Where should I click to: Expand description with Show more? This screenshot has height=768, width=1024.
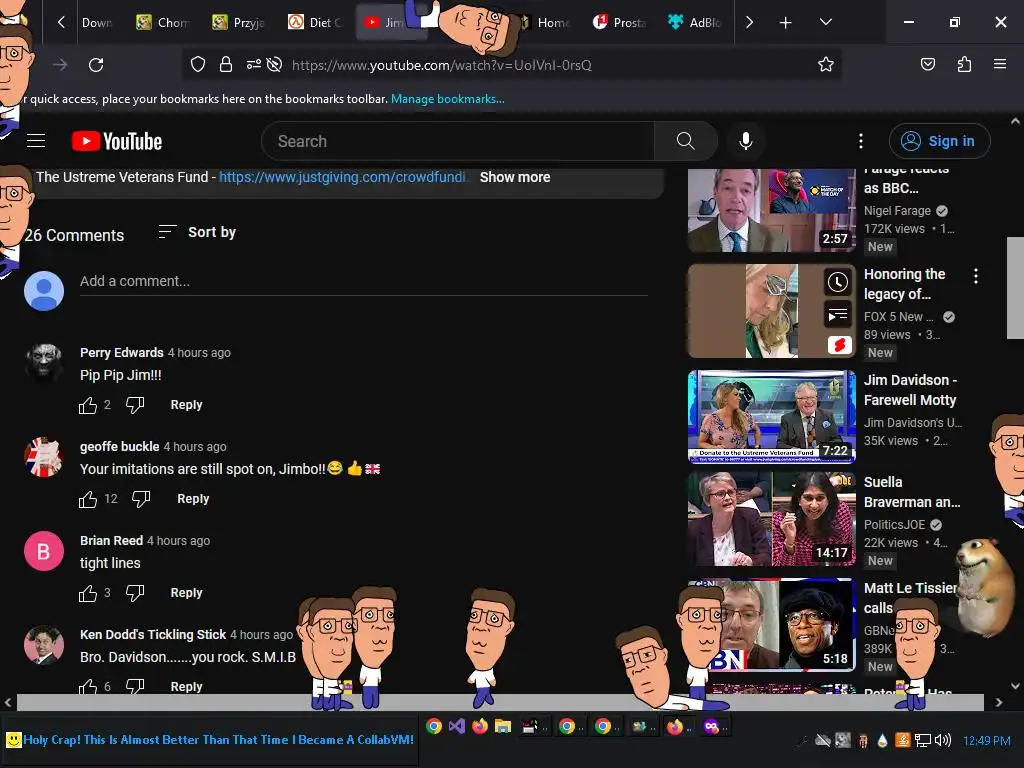(515, 177)
